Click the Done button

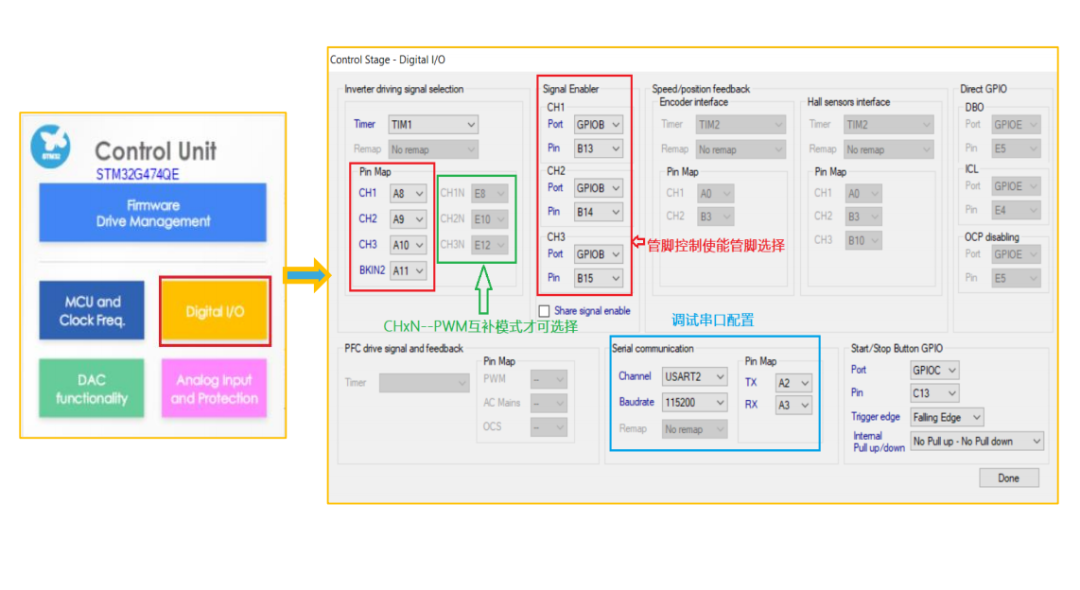point(1009,477)
